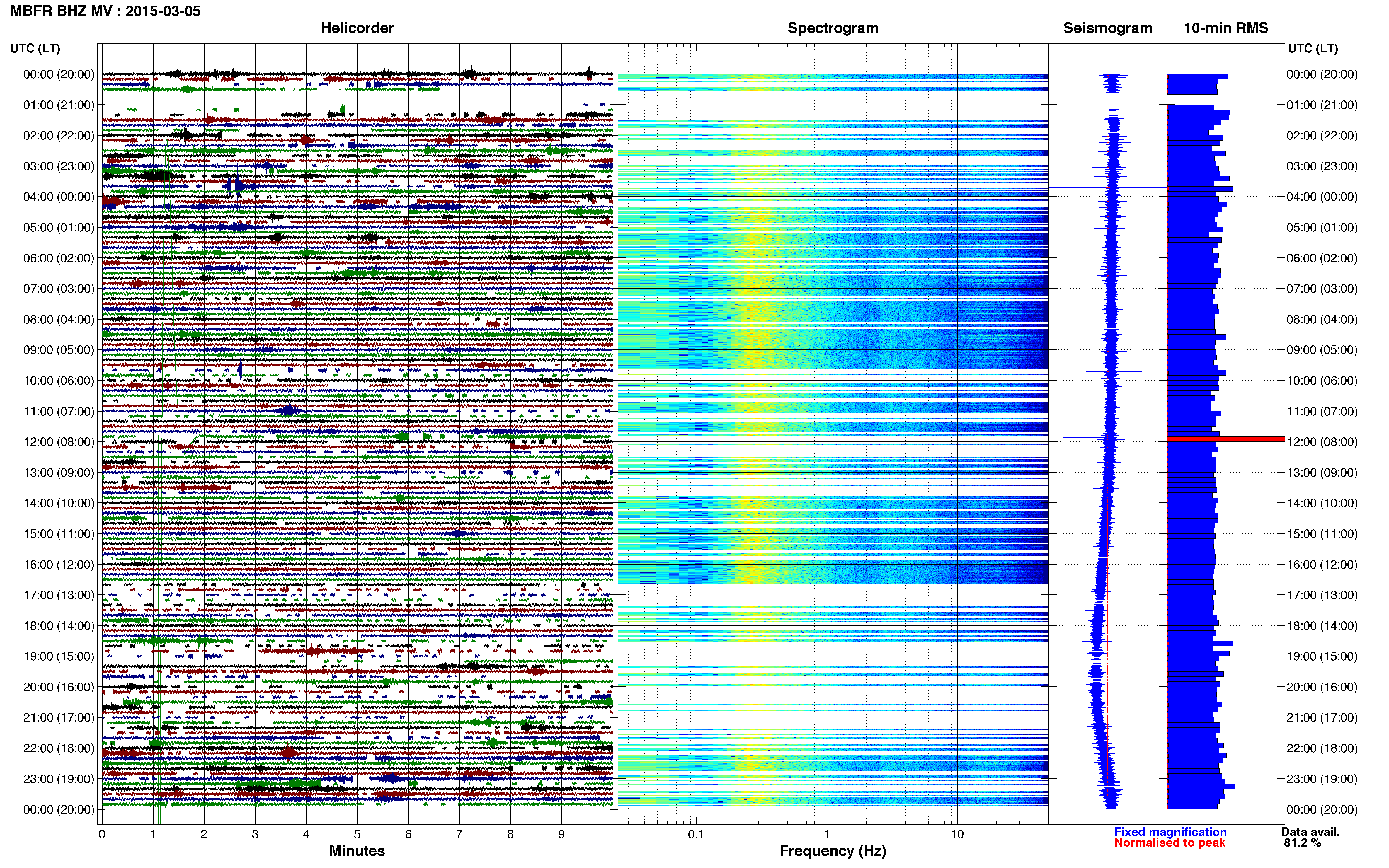Click minutes axis tick '7'
This screenshot has width=1389, height=868.
click(x=459, y=835)
